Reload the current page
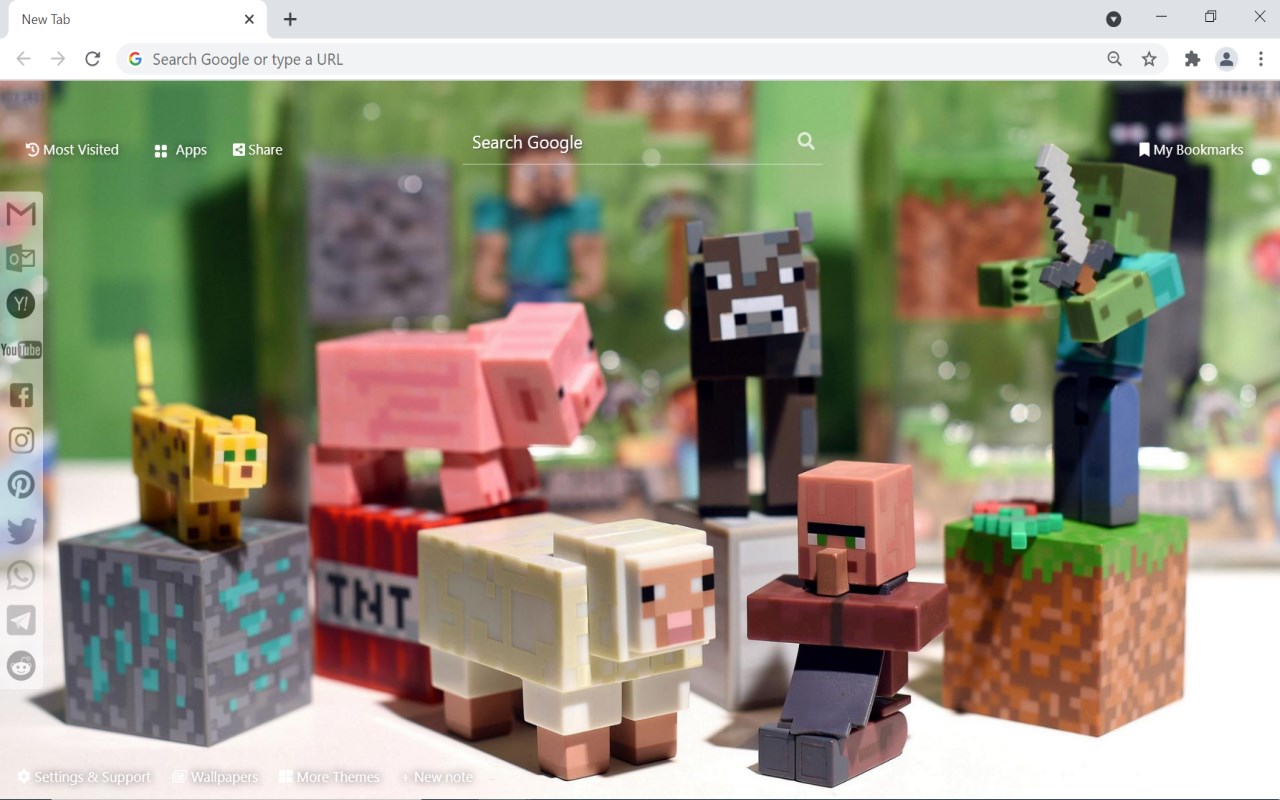Image resolution: width=1280 pixels, height=800 pixels. [x=93, y=59]
